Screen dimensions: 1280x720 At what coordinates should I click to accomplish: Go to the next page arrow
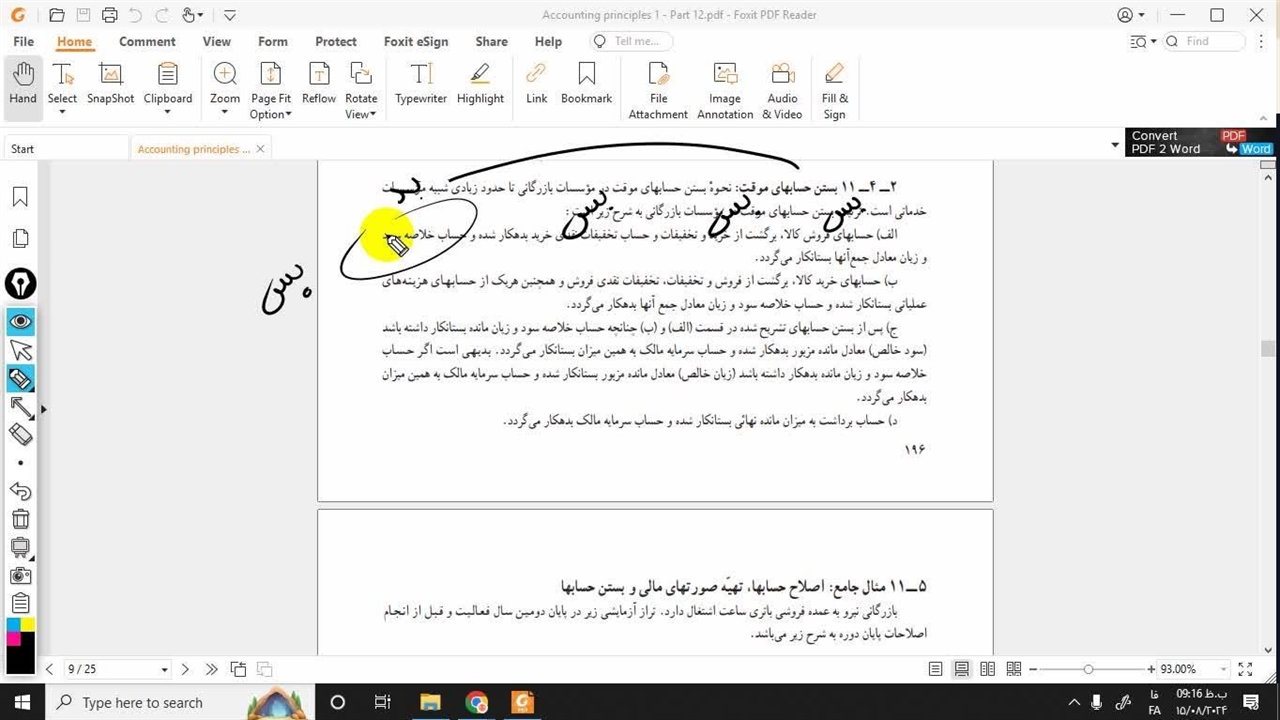point(185,669)
